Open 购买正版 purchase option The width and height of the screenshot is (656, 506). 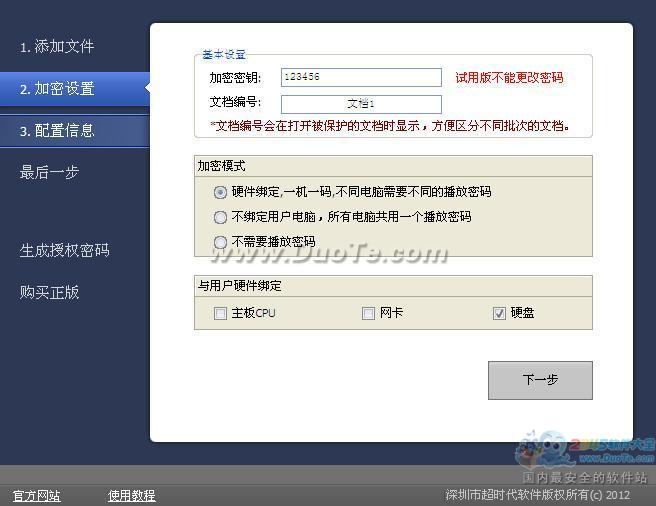tap(49, 292)
